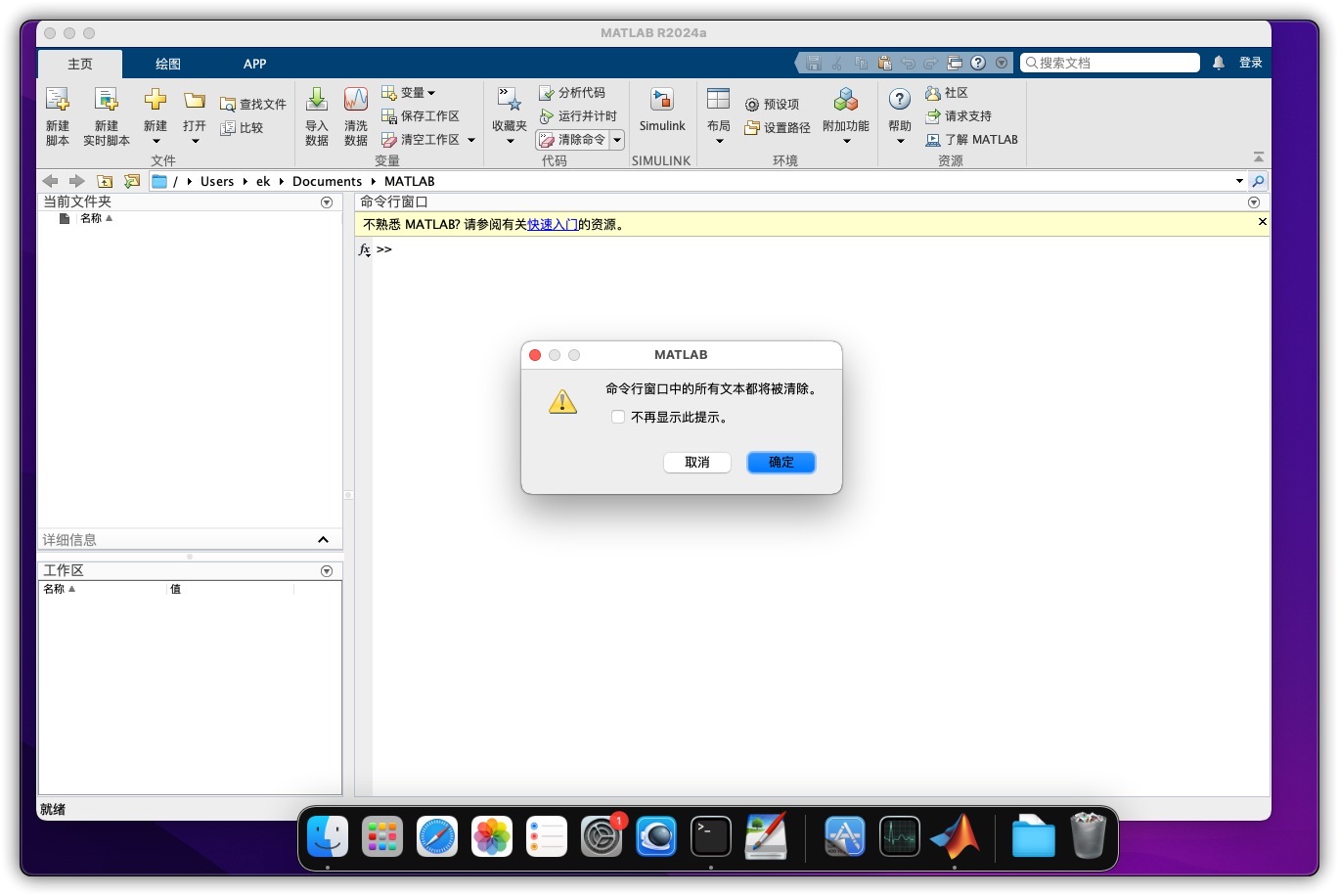The width and height of the screenshot is (1339, 896).
Task: Open Terminal from the Dock
Action: (711, 837)
